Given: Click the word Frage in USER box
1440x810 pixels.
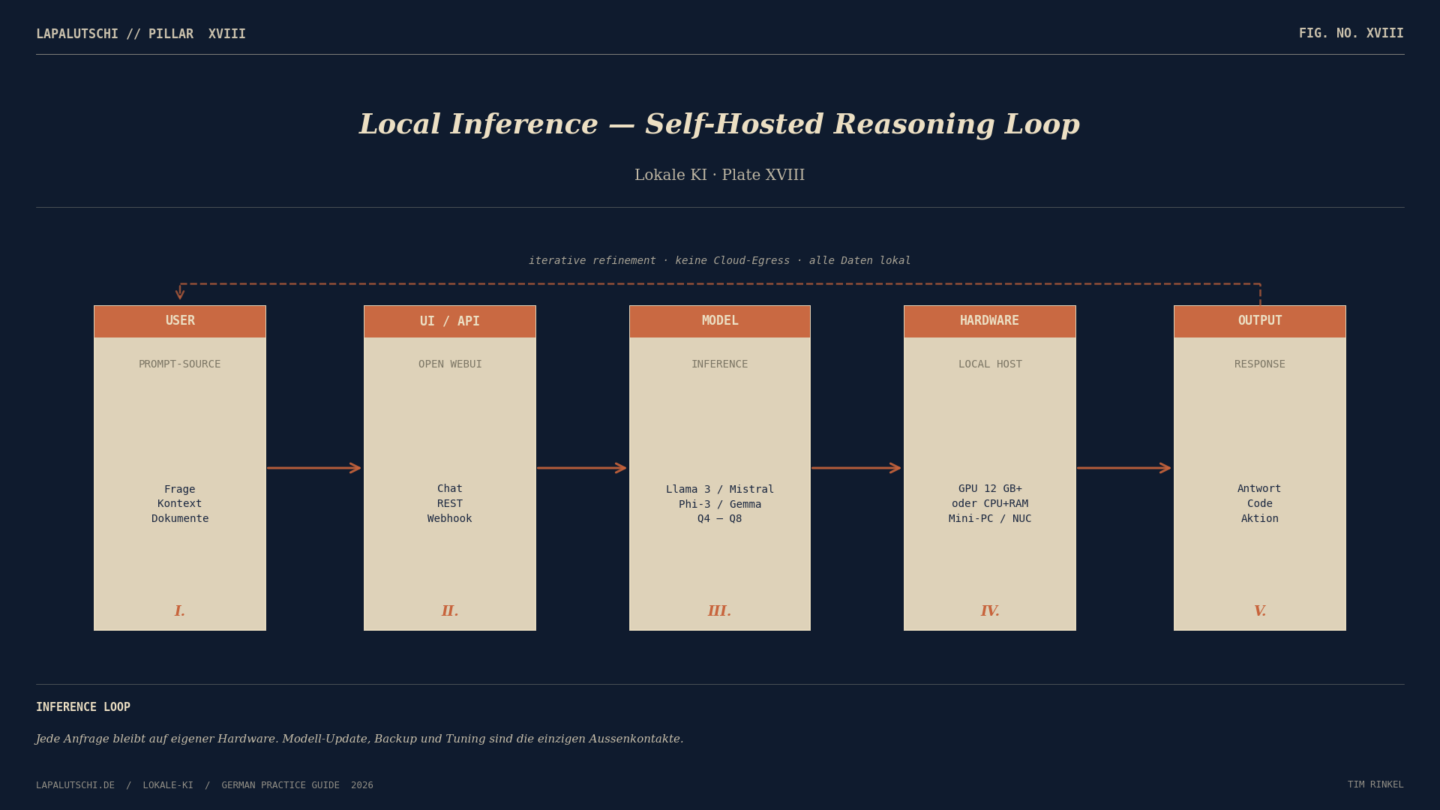Looking at the screenshot, I should pos(180,489).
